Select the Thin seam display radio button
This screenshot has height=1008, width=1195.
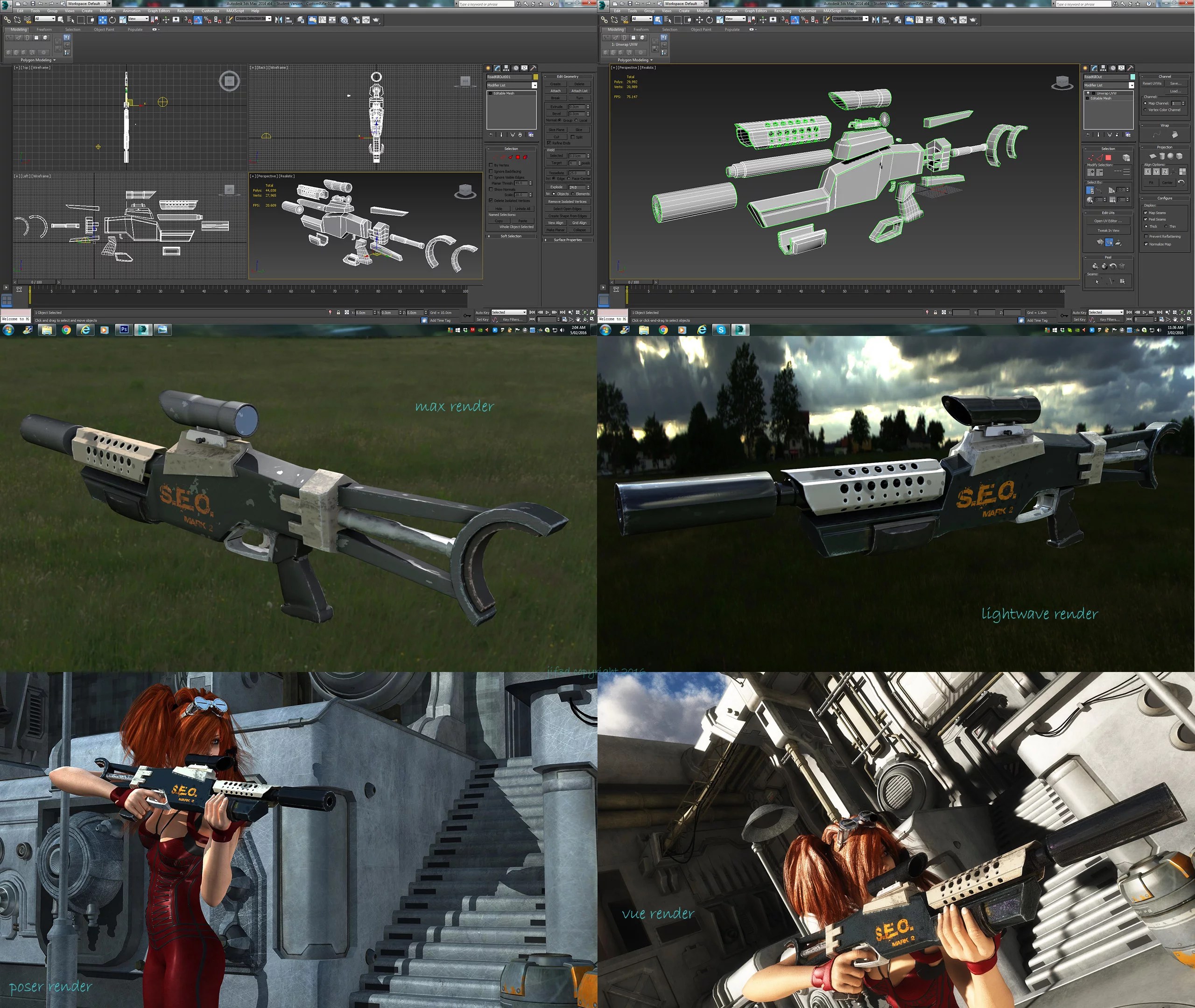pyautogui.click(x=1166, y=226)
